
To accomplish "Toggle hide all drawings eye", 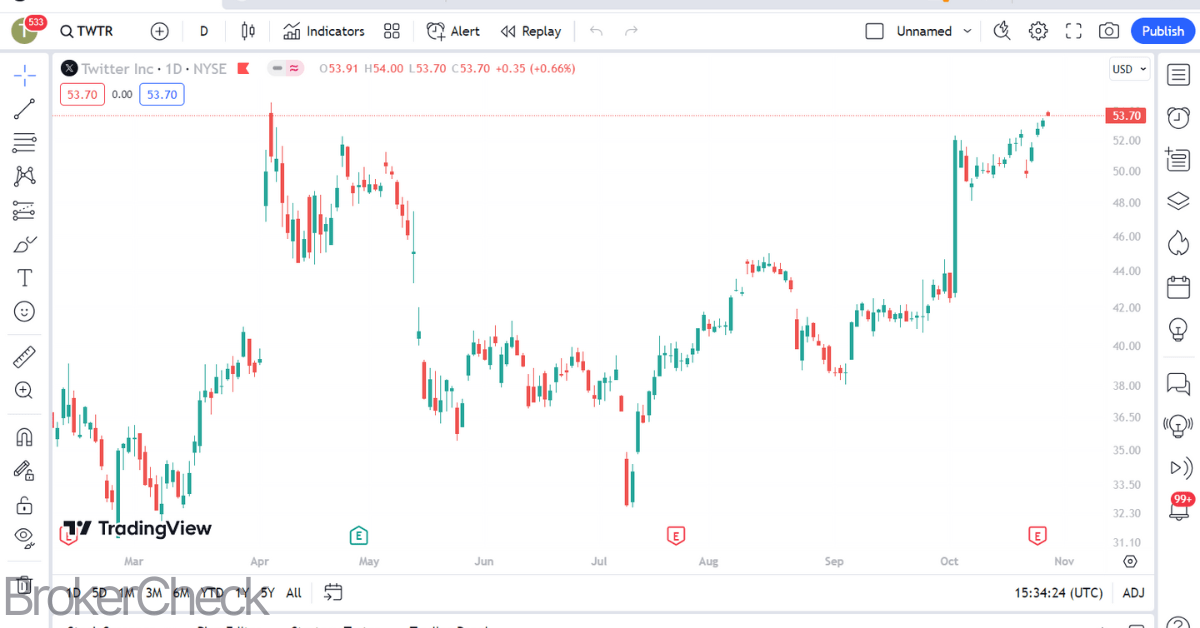I will (25, 538).
